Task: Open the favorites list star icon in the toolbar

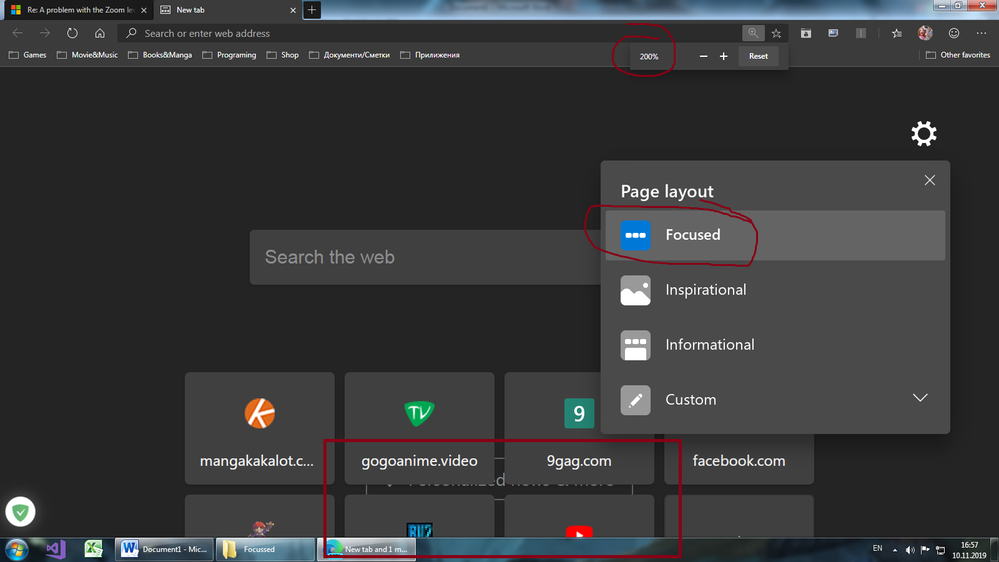Action: tap(896, 33)
